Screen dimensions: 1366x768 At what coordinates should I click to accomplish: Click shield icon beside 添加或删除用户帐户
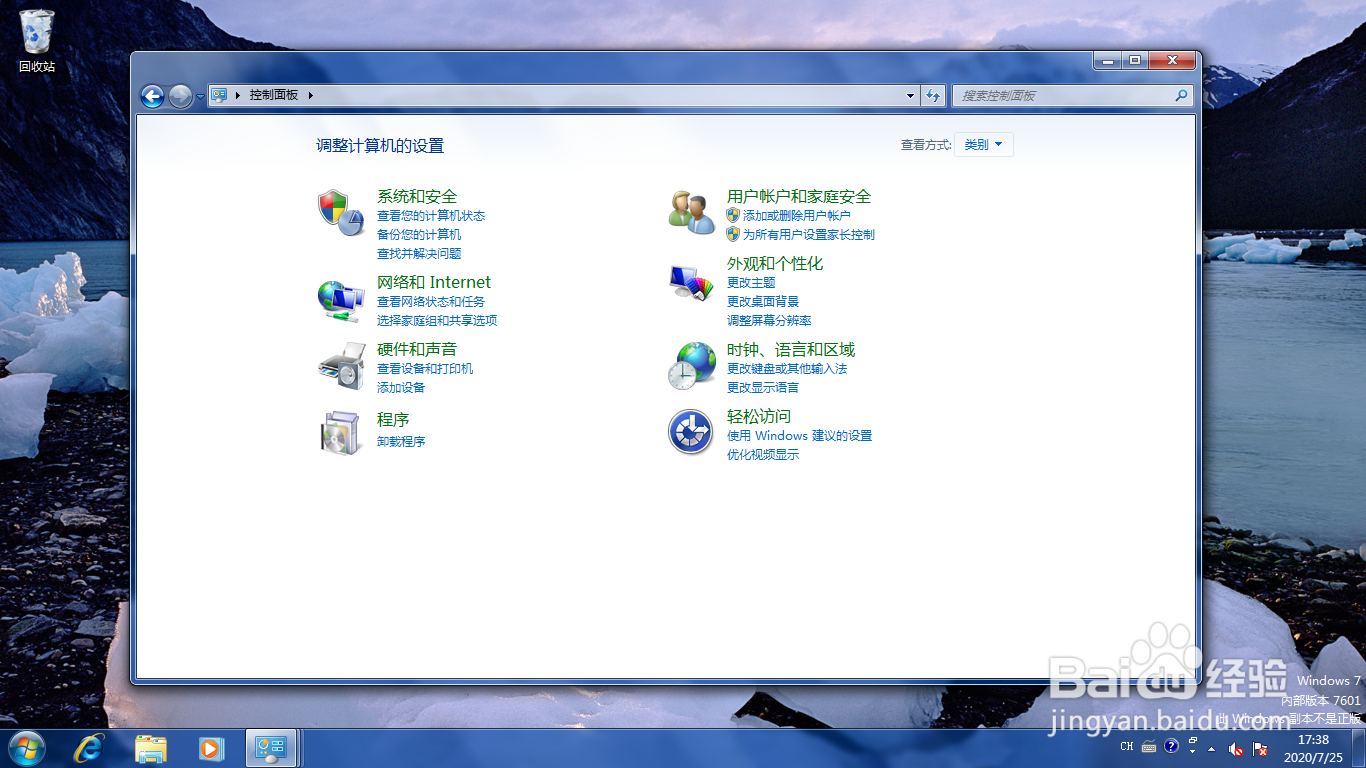coord(733,215)
